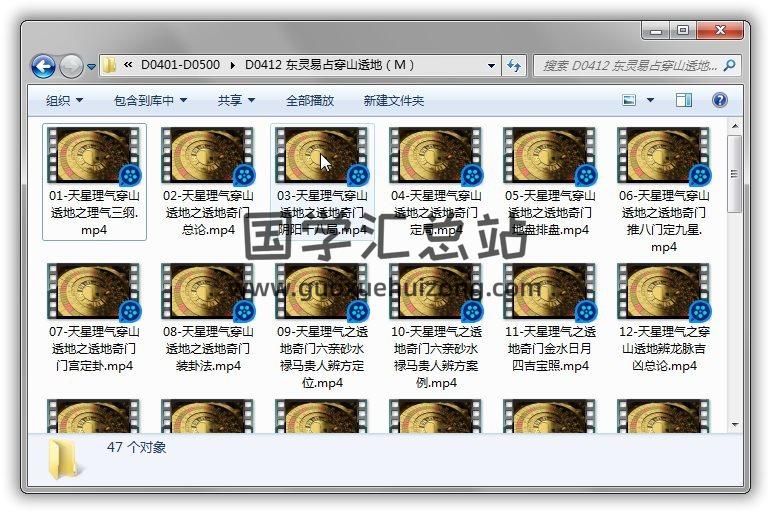Select the 04 透地奇门定局.mp4 video icon

click(x=436, y=156)
